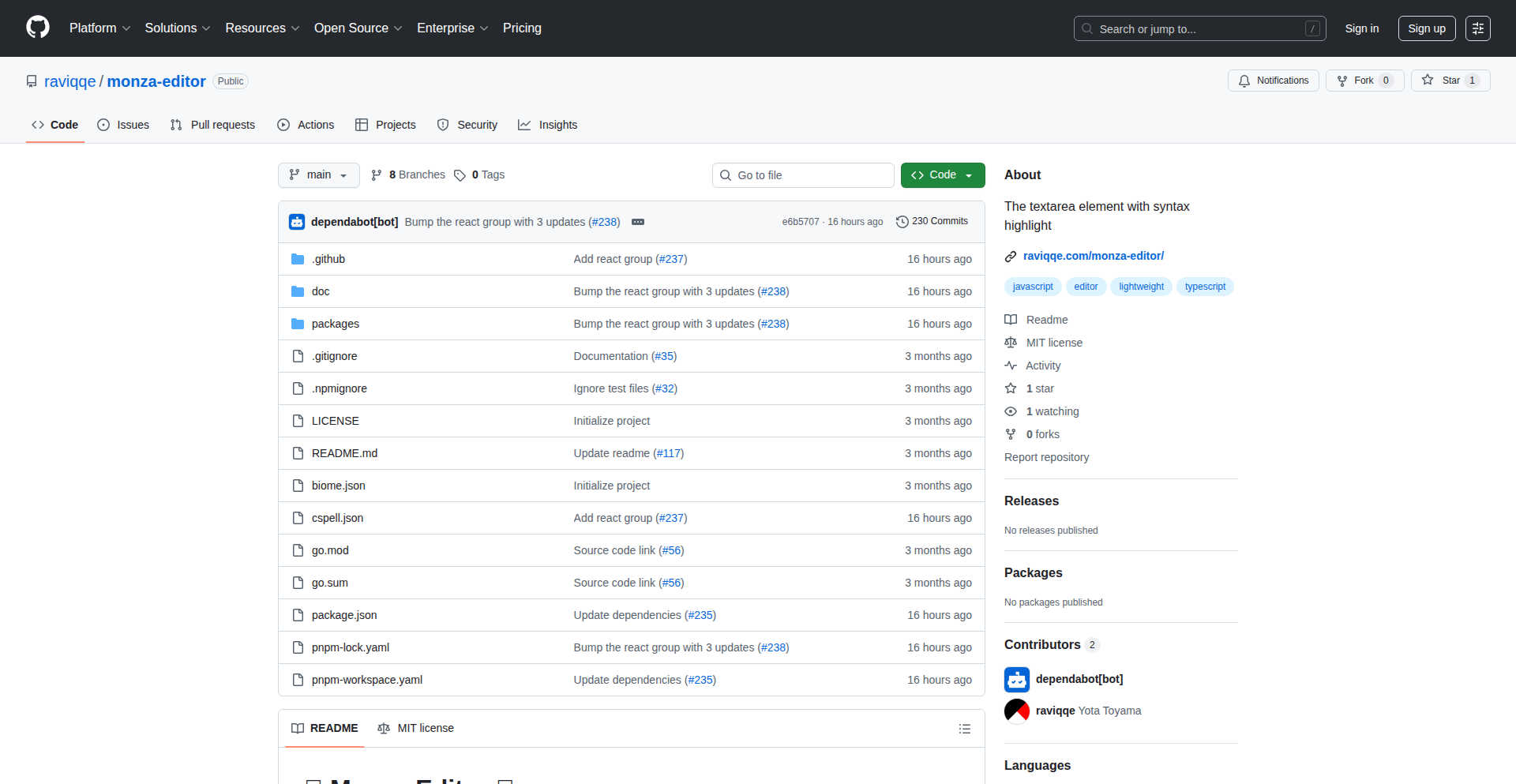
Task: Select the typescript topic tag
Action: (x=1205, y=287)
